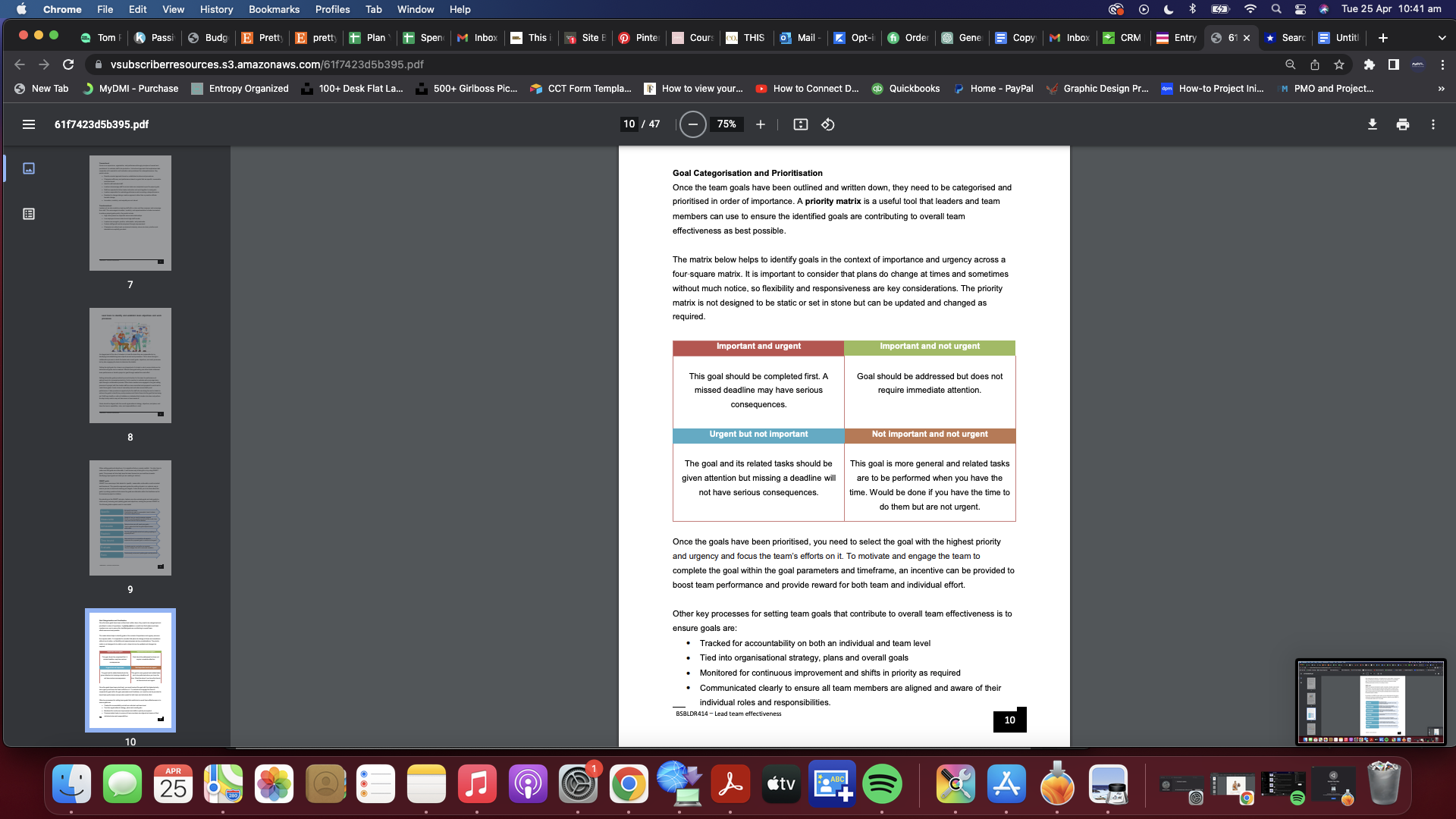
Task: Open the Bookmarks menu
Action: pyautogui.click(x=274, y=9)
